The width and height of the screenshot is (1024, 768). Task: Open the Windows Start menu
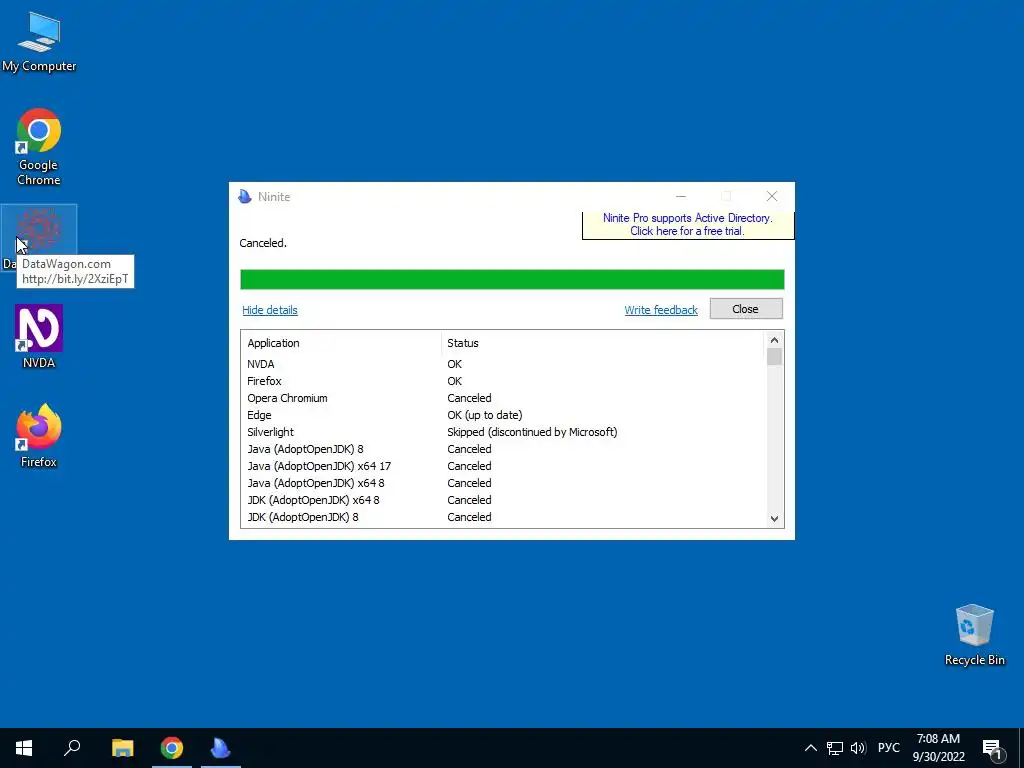pyautogui.click(x=24, y=748)
